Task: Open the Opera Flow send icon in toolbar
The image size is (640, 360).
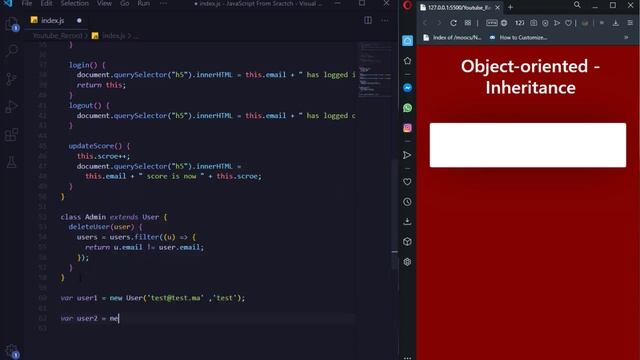Action: point(557,23)
